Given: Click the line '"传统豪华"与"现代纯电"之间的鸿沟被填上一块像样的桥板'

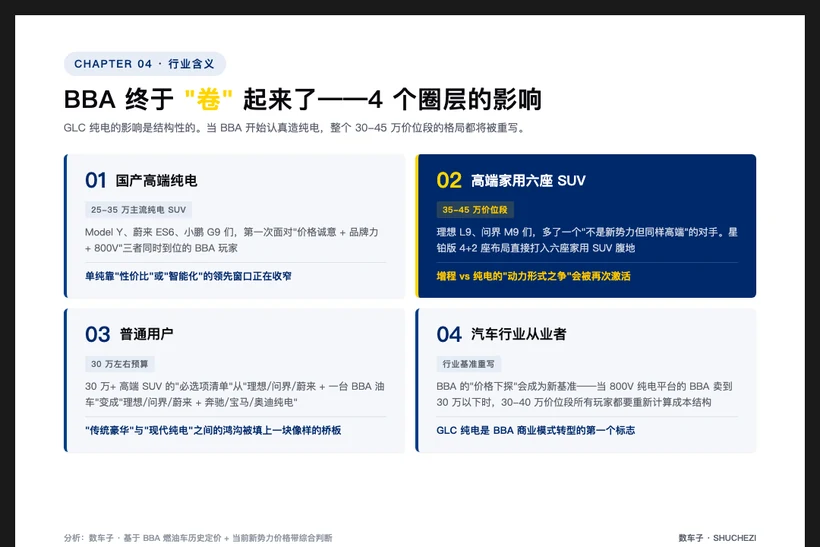Looking at the screenshot, I should [x=213, y=430].
